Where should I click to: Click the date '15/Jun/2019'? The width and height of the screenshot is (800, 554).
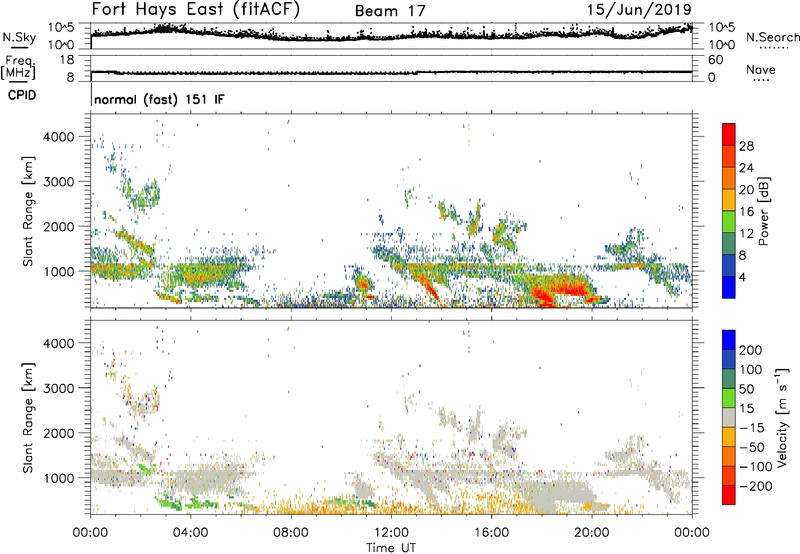tap(639, 10)
